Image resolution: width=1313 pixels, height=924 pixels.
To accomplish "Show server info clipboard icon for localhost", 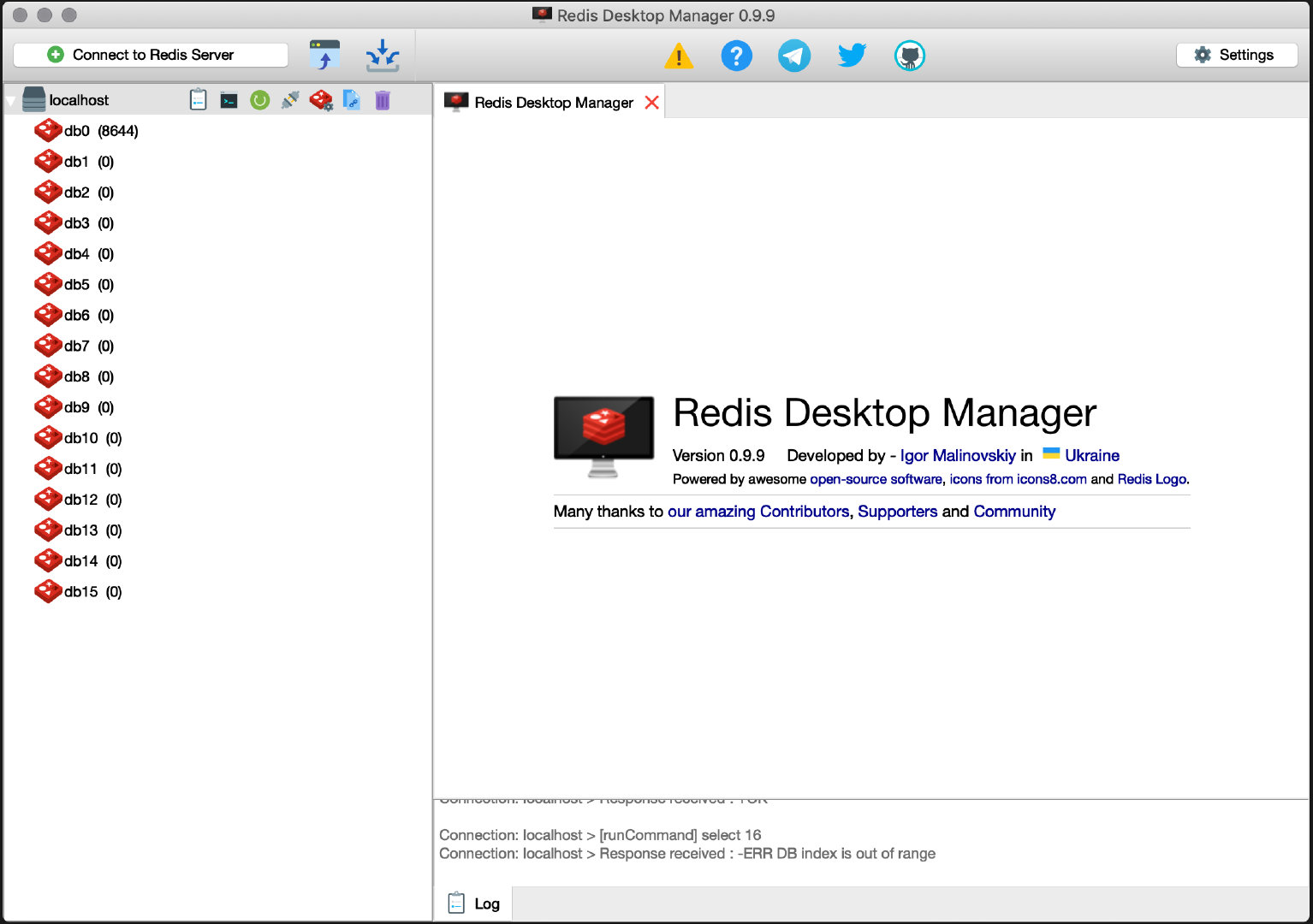I will (198, 100).
